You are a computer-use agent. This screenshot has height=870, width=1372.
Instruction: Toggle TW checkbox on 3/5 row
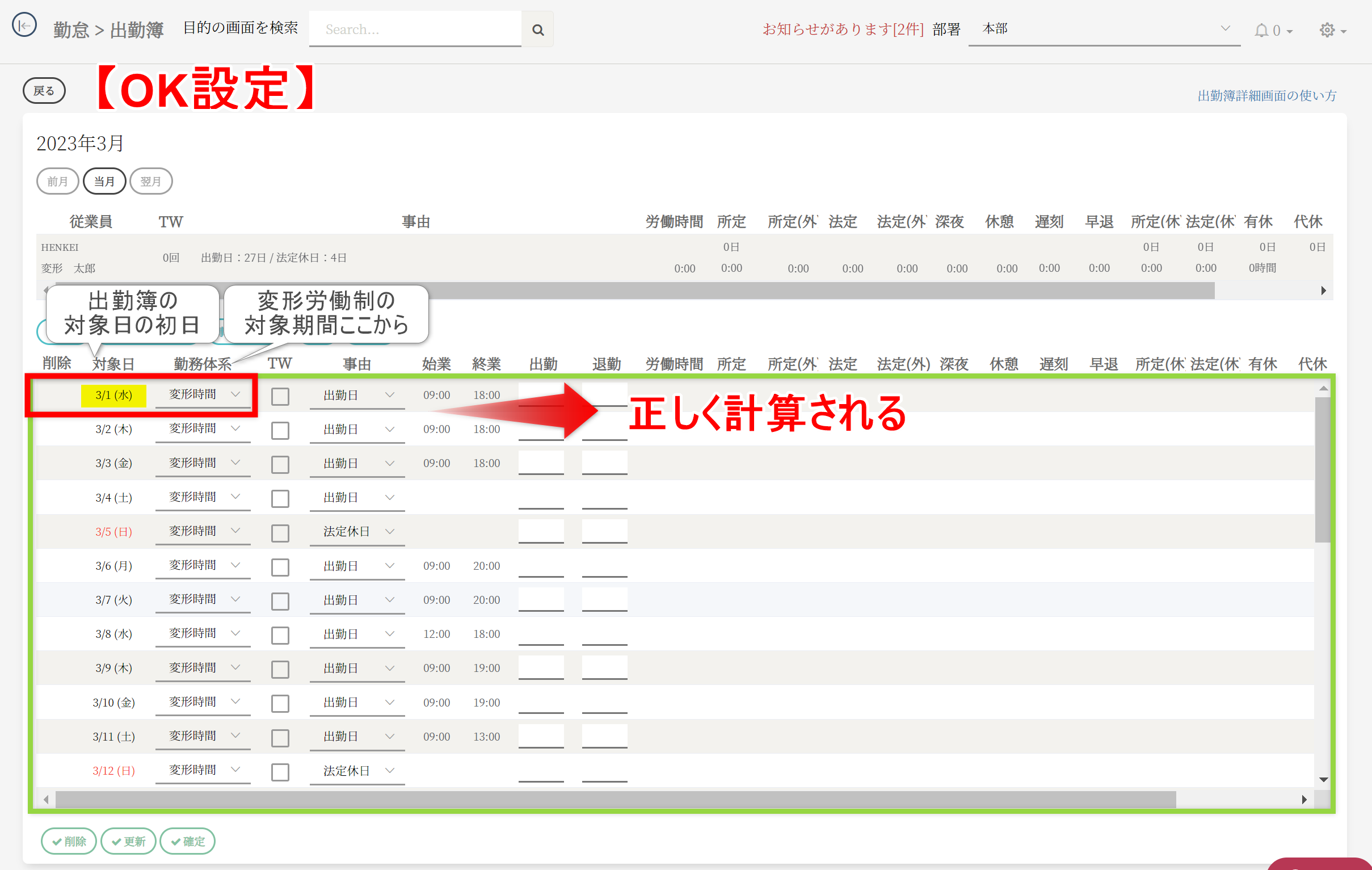pyautogui.click(x=280, y=533)
